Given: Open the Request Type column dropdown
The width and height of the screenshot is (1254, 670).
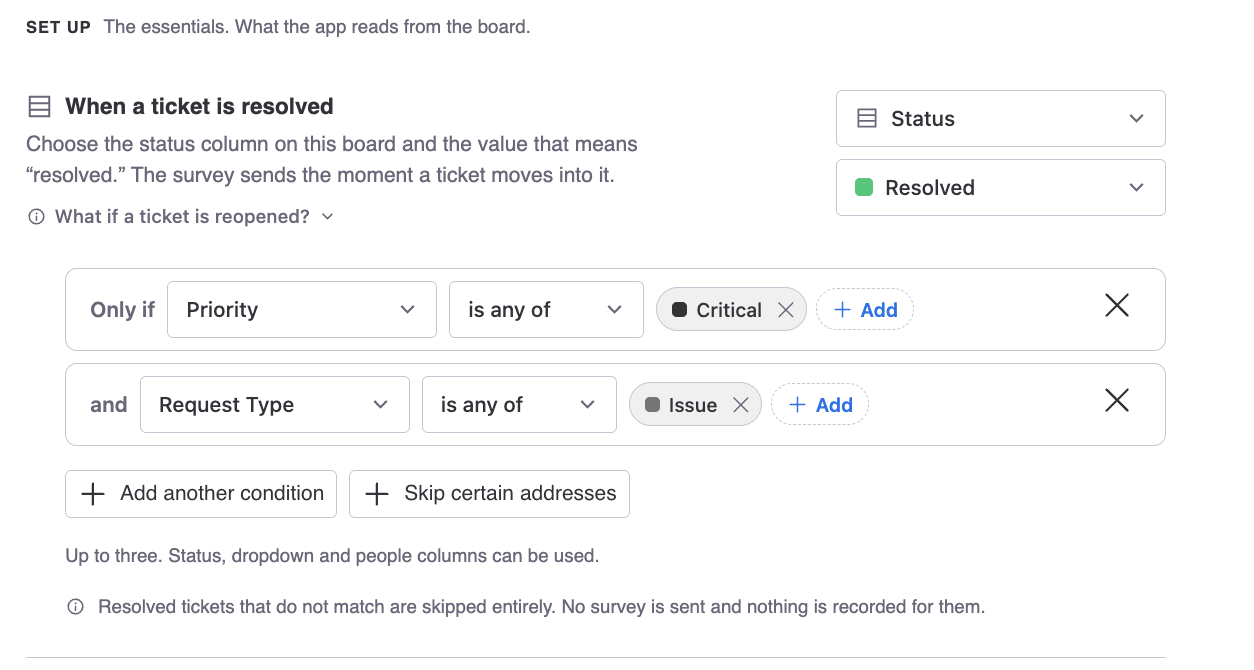Looking at the screenshot, I should click(x=275, y=404).
